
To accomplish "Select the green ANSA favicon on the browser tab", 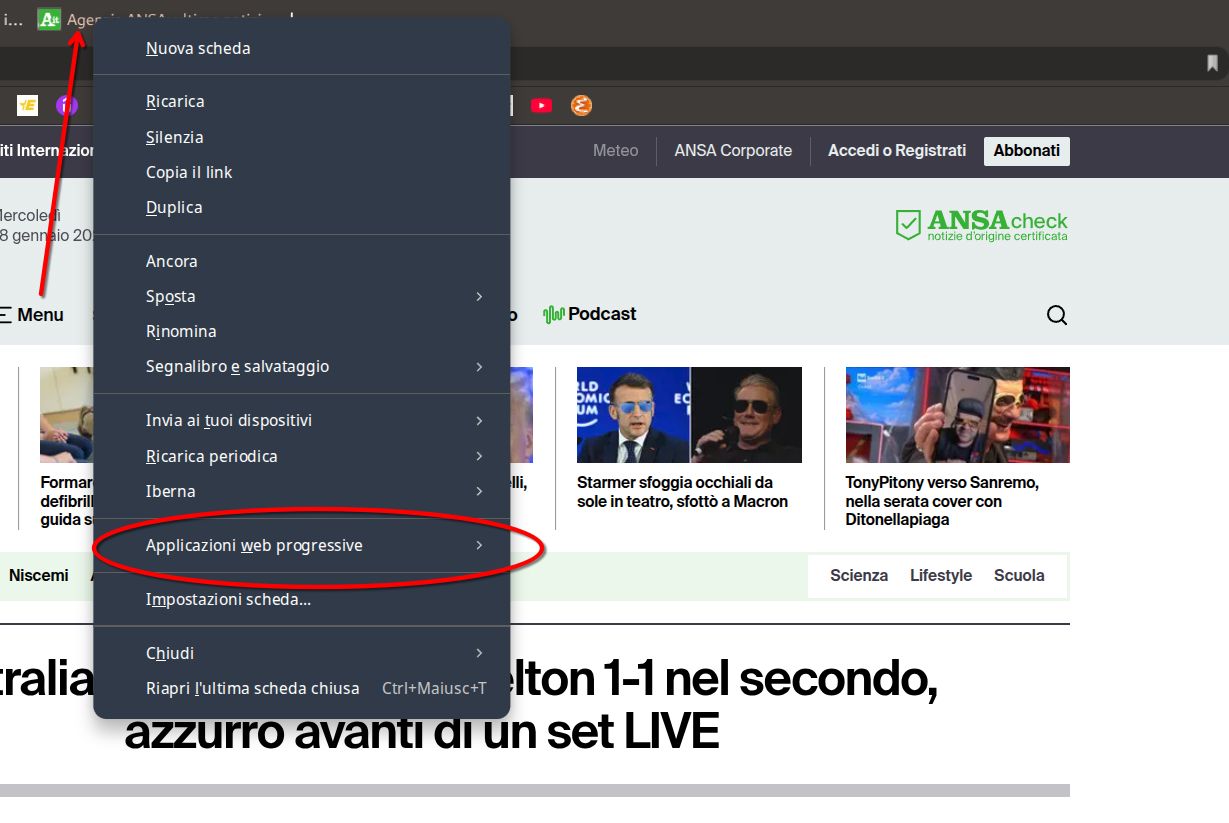I will [x=48, y=18].
